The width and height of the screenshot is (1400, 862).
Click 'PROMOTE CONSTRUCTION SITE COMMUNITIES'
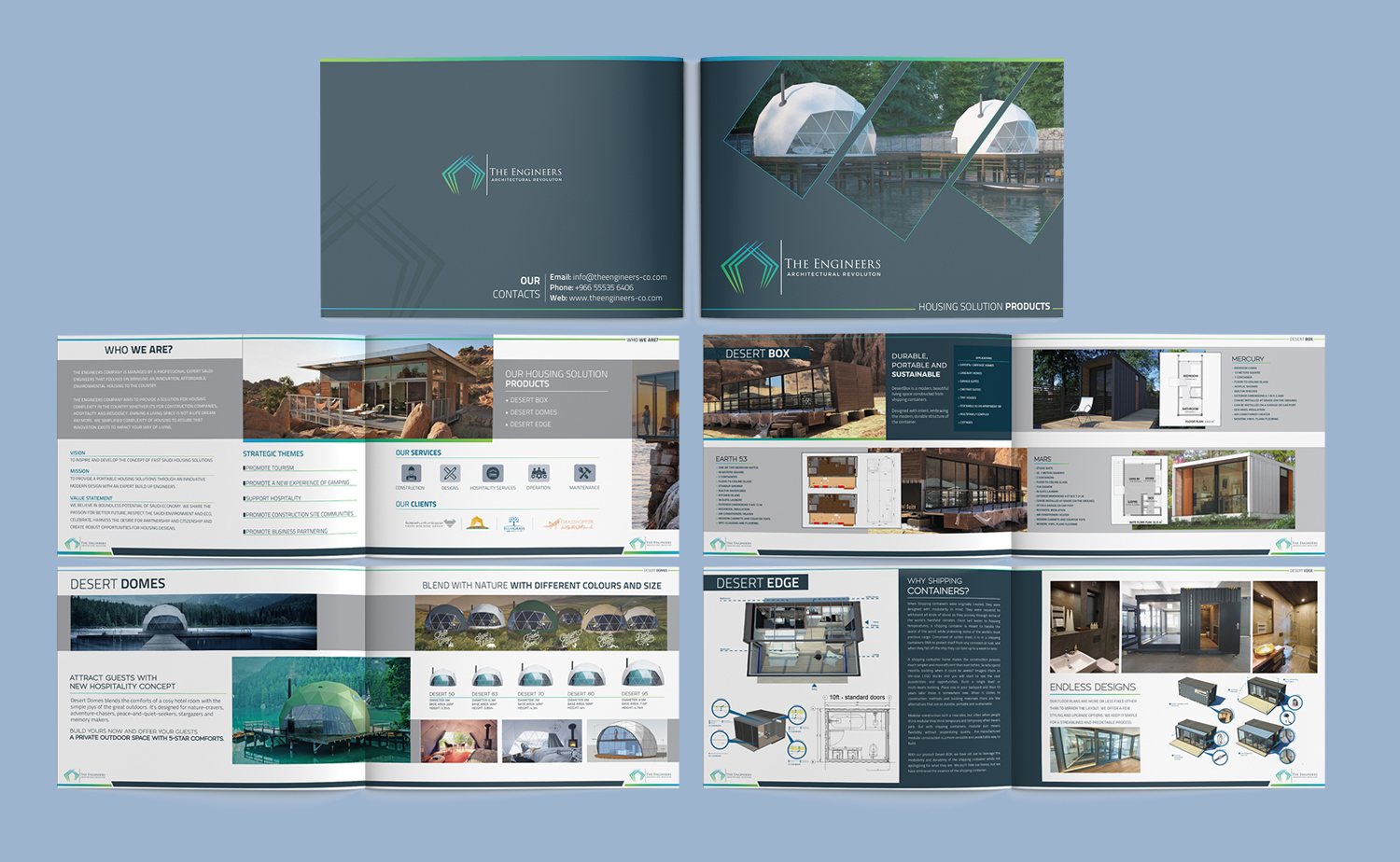(299, 514)
